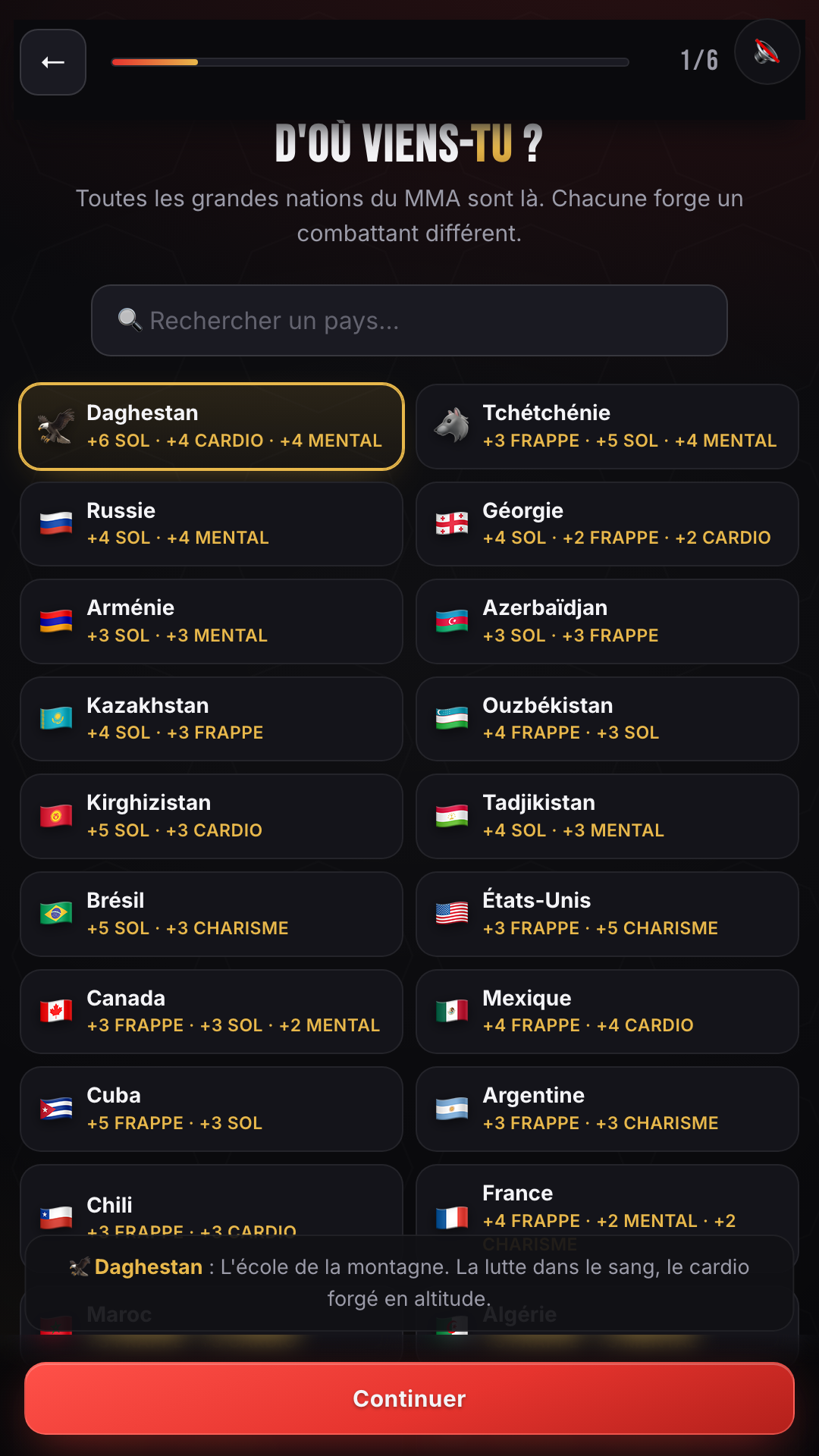Toggle the muted sound icon

[x=767, y=52]
